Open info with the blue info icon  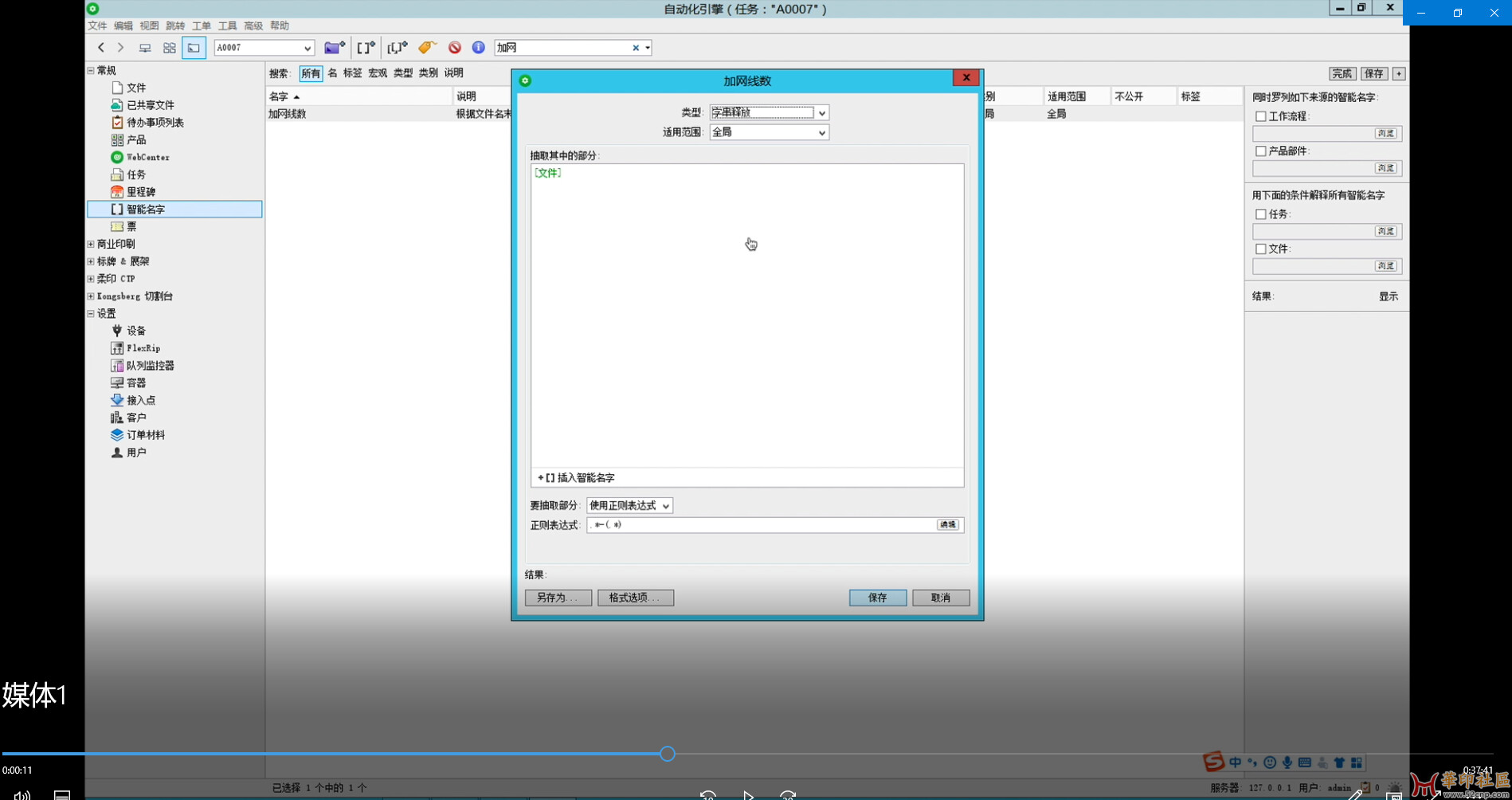coord(479,48)
